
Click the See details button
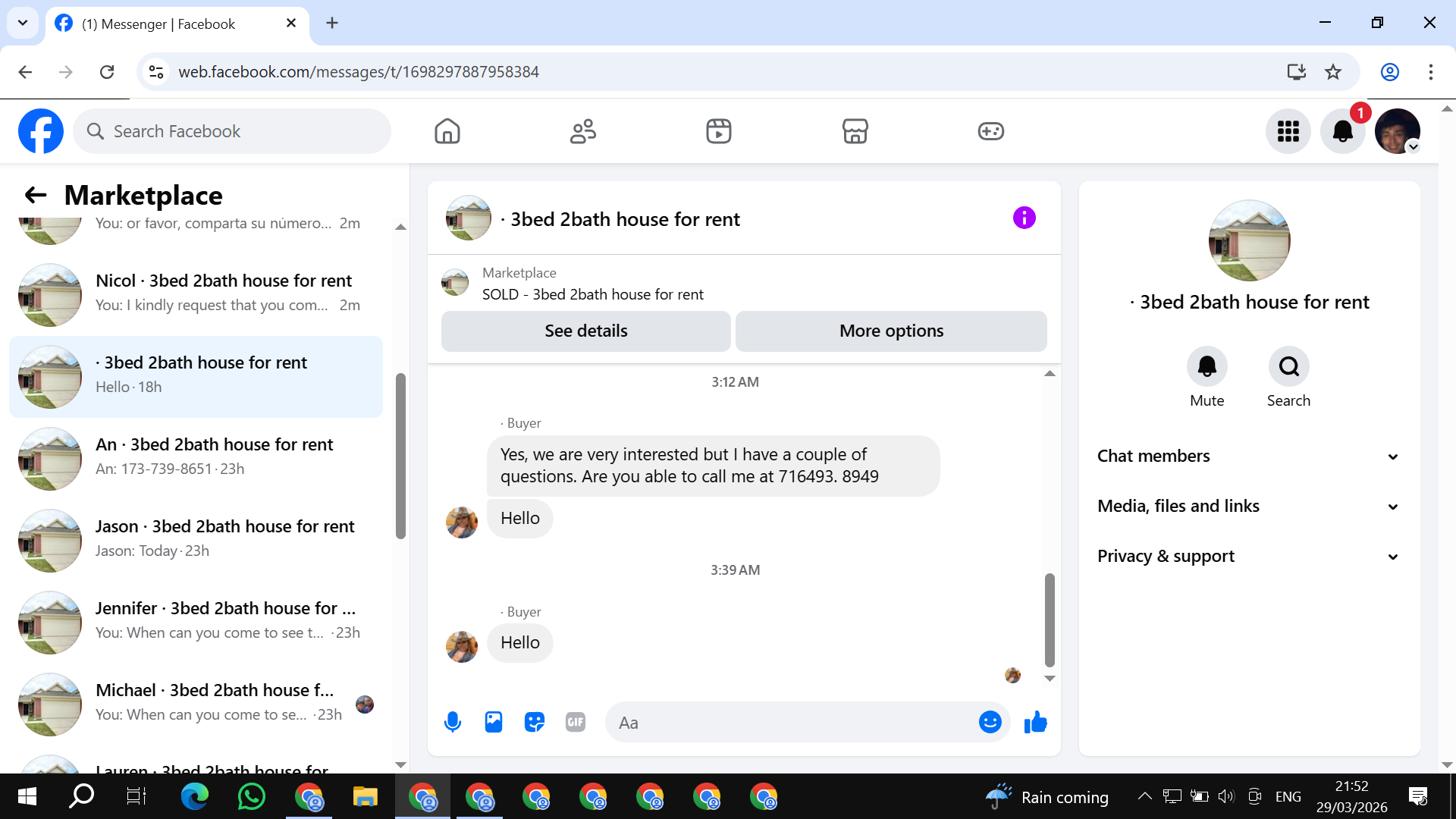click(x=585, y=331)
